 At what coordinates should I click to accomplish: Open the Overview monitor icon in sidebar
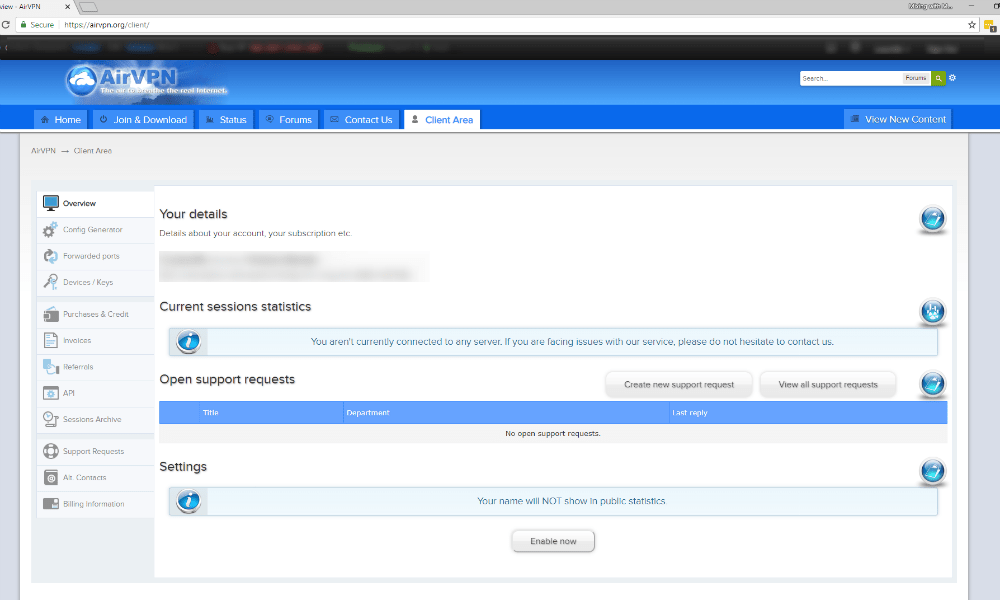50,203
